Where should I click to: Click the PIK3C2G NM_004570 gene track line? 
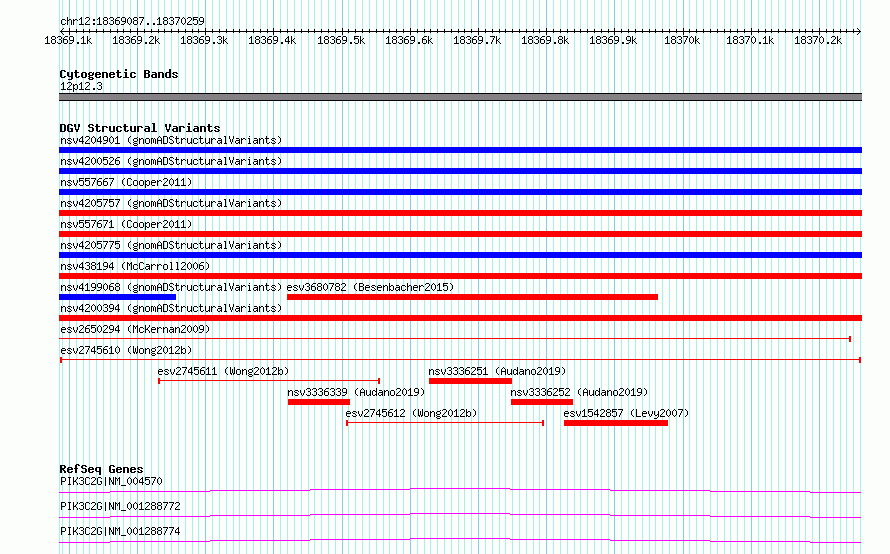click(x=460, y=490)
